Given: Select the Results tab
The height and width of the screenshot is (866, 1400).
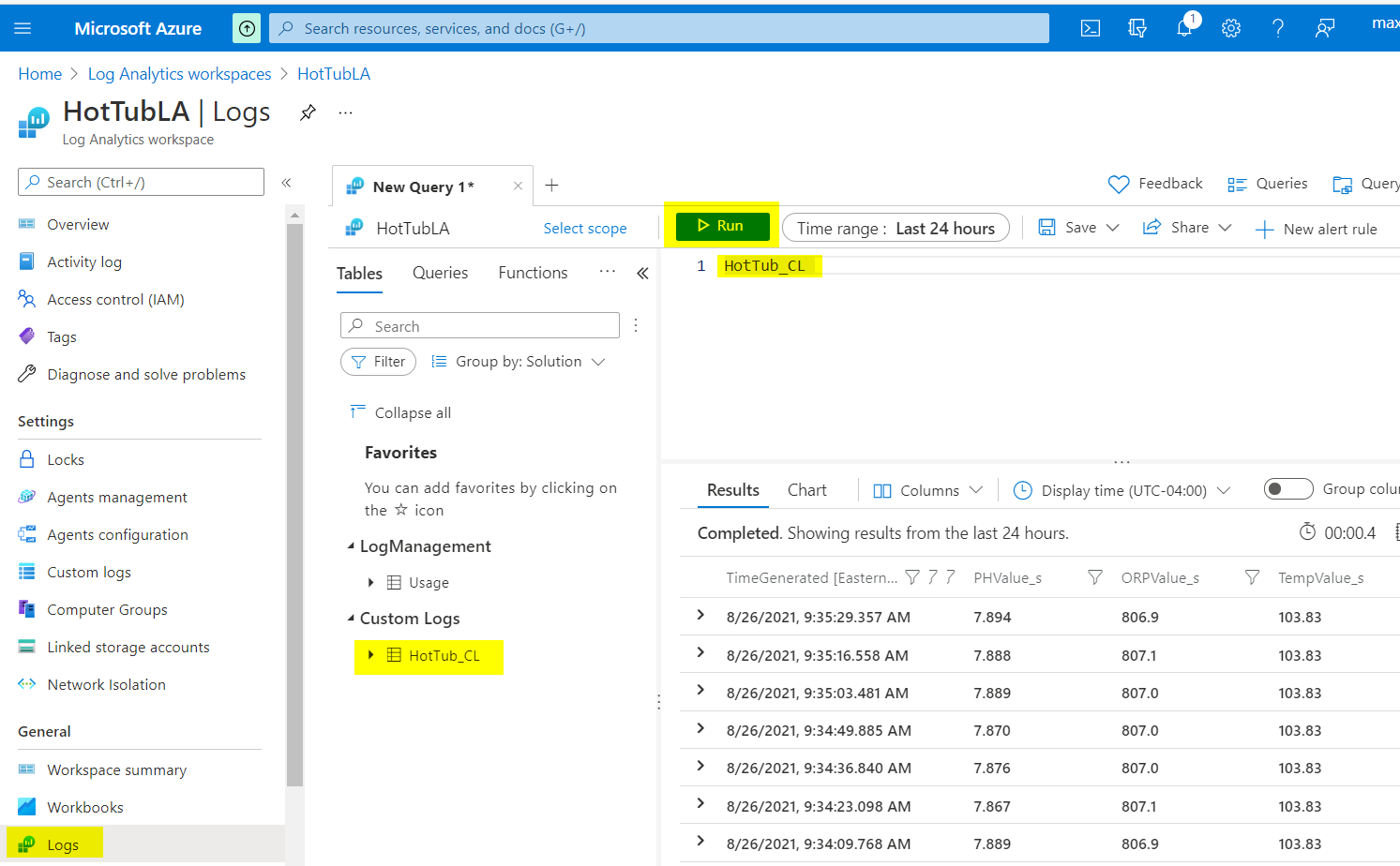Looking at the screenshot, I should (733, 490).
